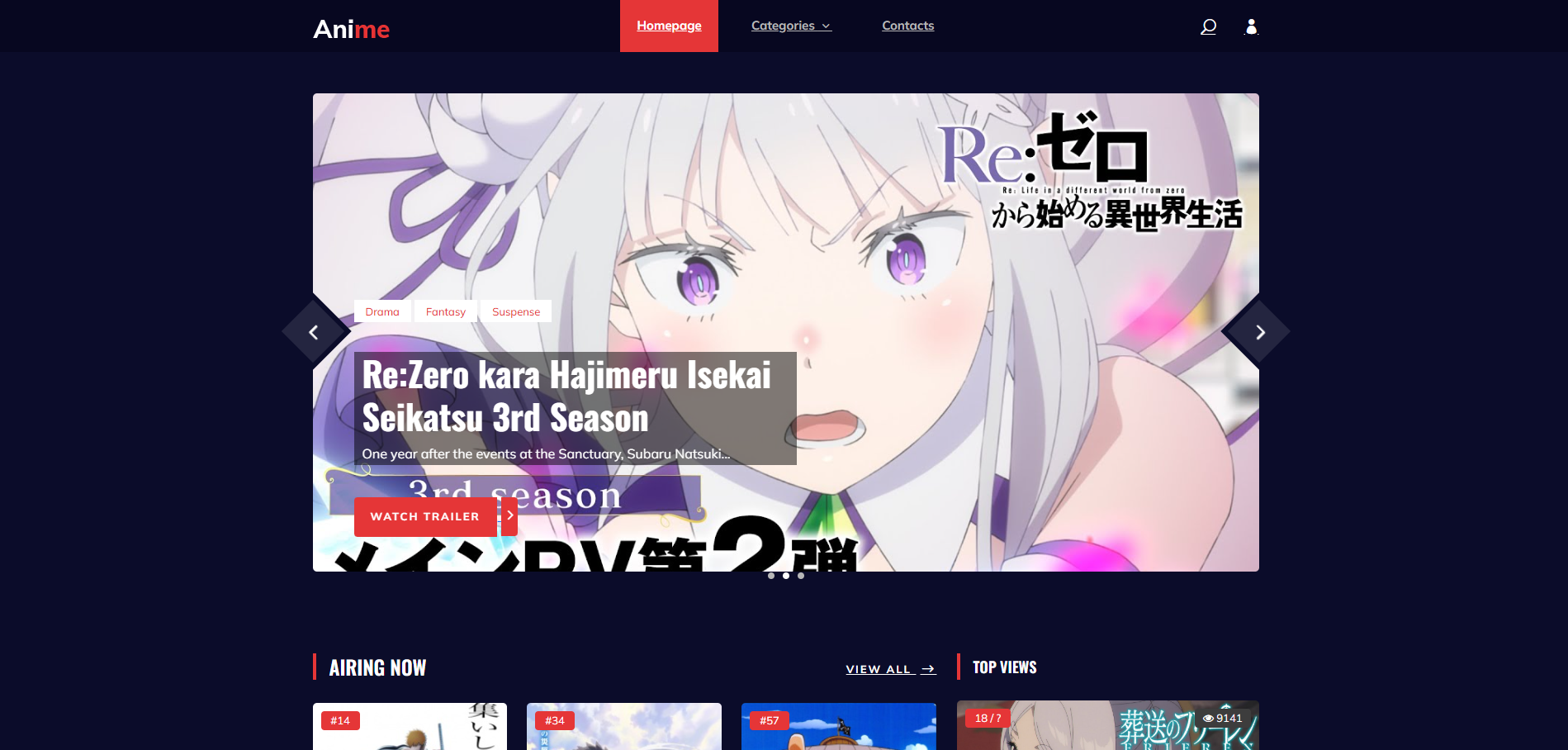
Task: Click the Drama genre tag
Action: tap(381, 311)
